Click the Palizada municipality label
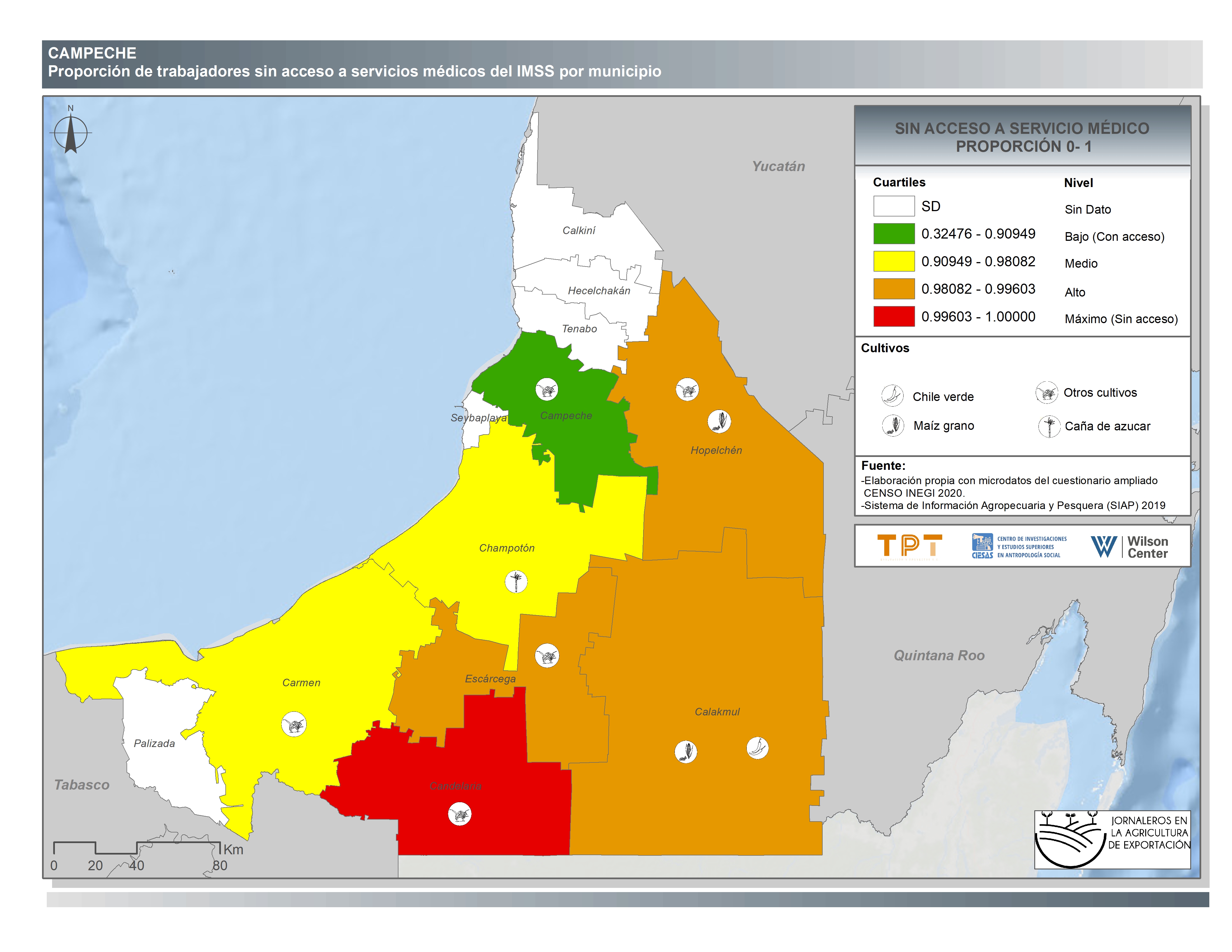This screenshot has height=952, width=1232. [x=154, y=743]
